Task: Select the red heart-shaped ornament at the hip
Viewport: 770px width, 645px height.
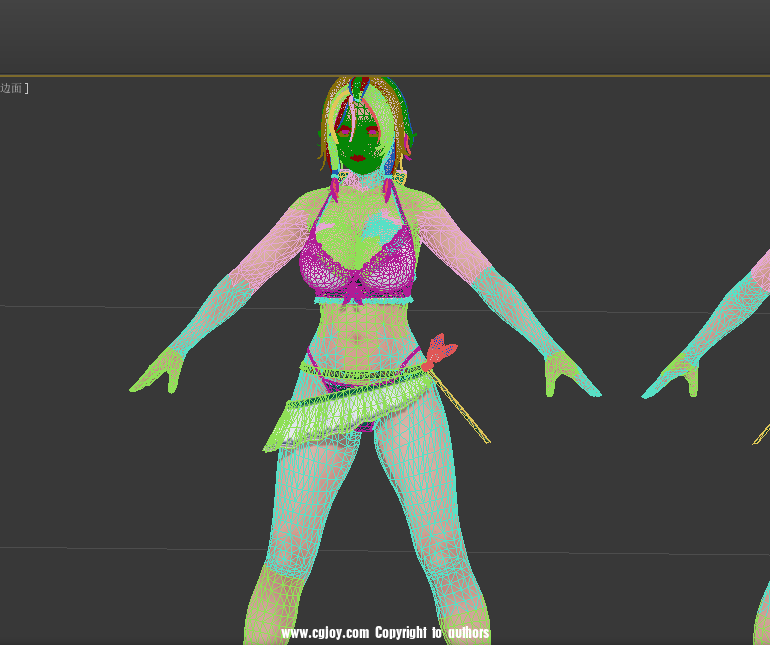Action: click(x=440, y=351)
